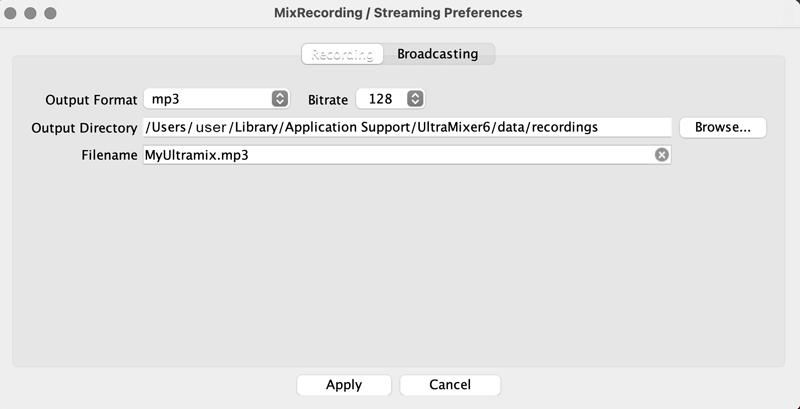The height and width of the screenshot is (409, 800).
Task: Cancel the preferences dialog
Action: 450,385
